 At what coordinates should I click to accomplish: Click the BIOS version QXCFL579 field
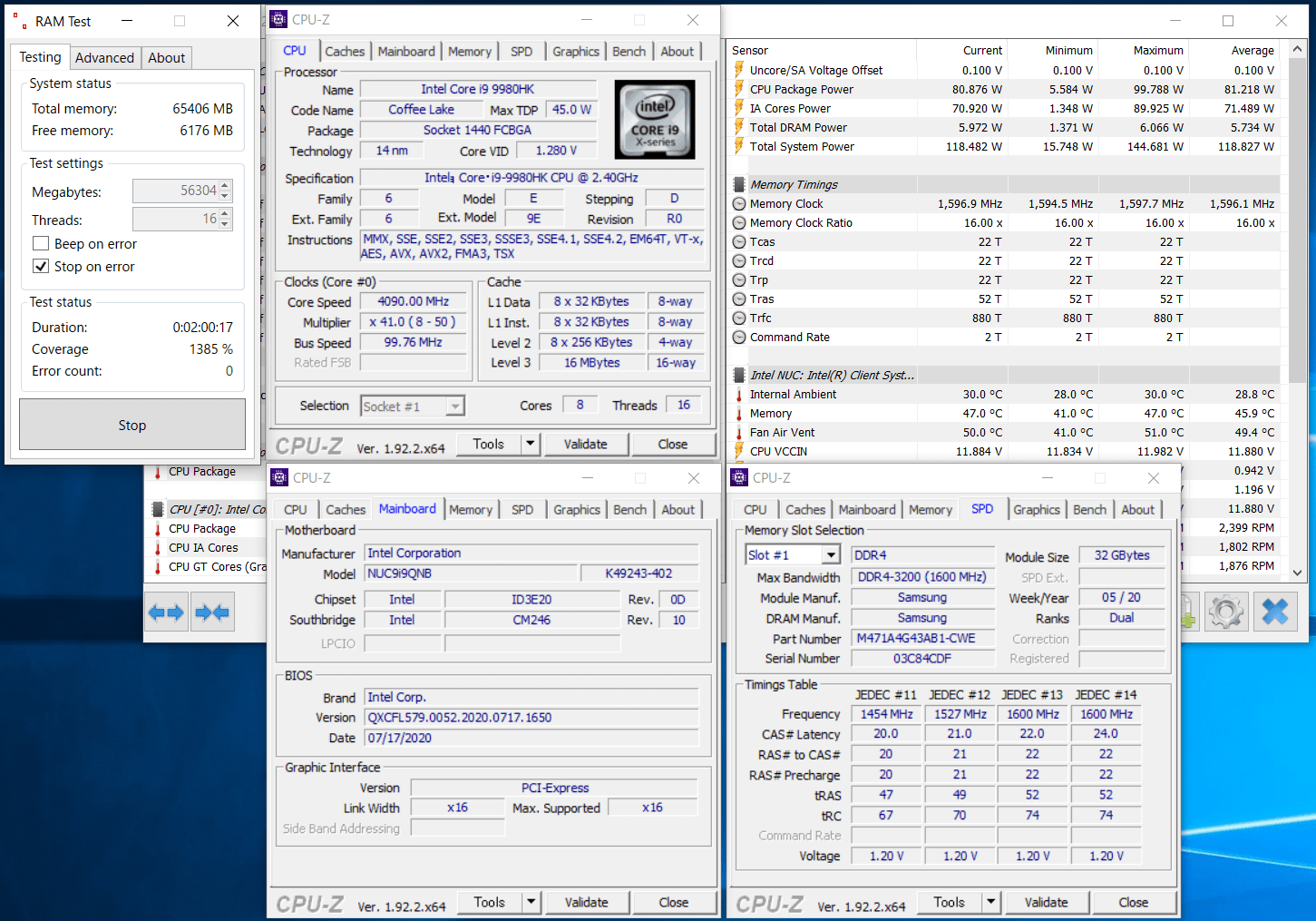532,718
